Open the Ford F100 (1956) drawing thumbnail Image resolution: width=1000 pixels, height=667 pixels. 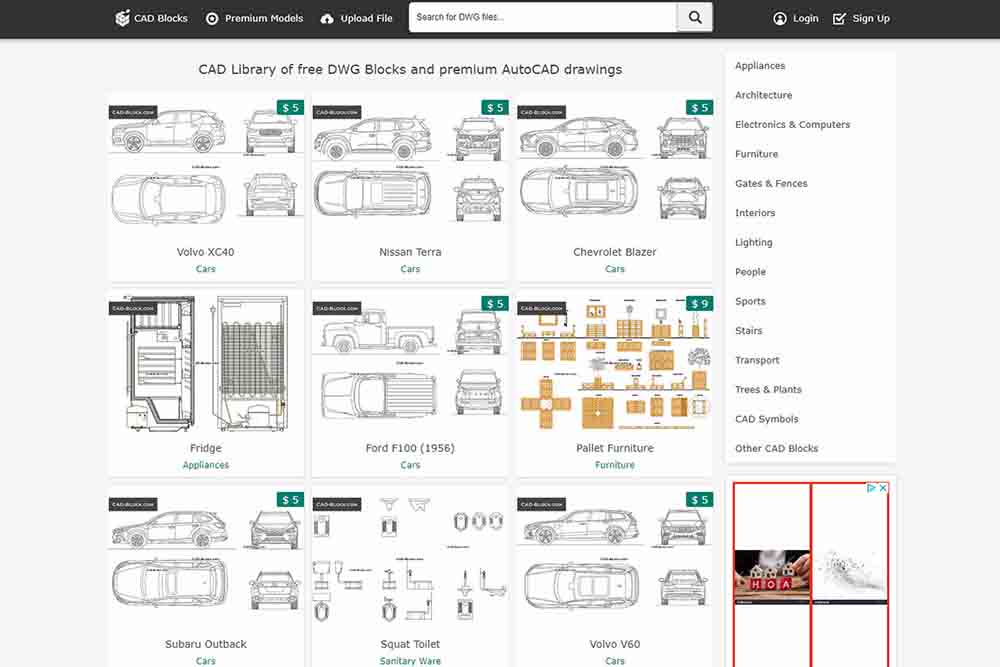click(x=410, y=362)
